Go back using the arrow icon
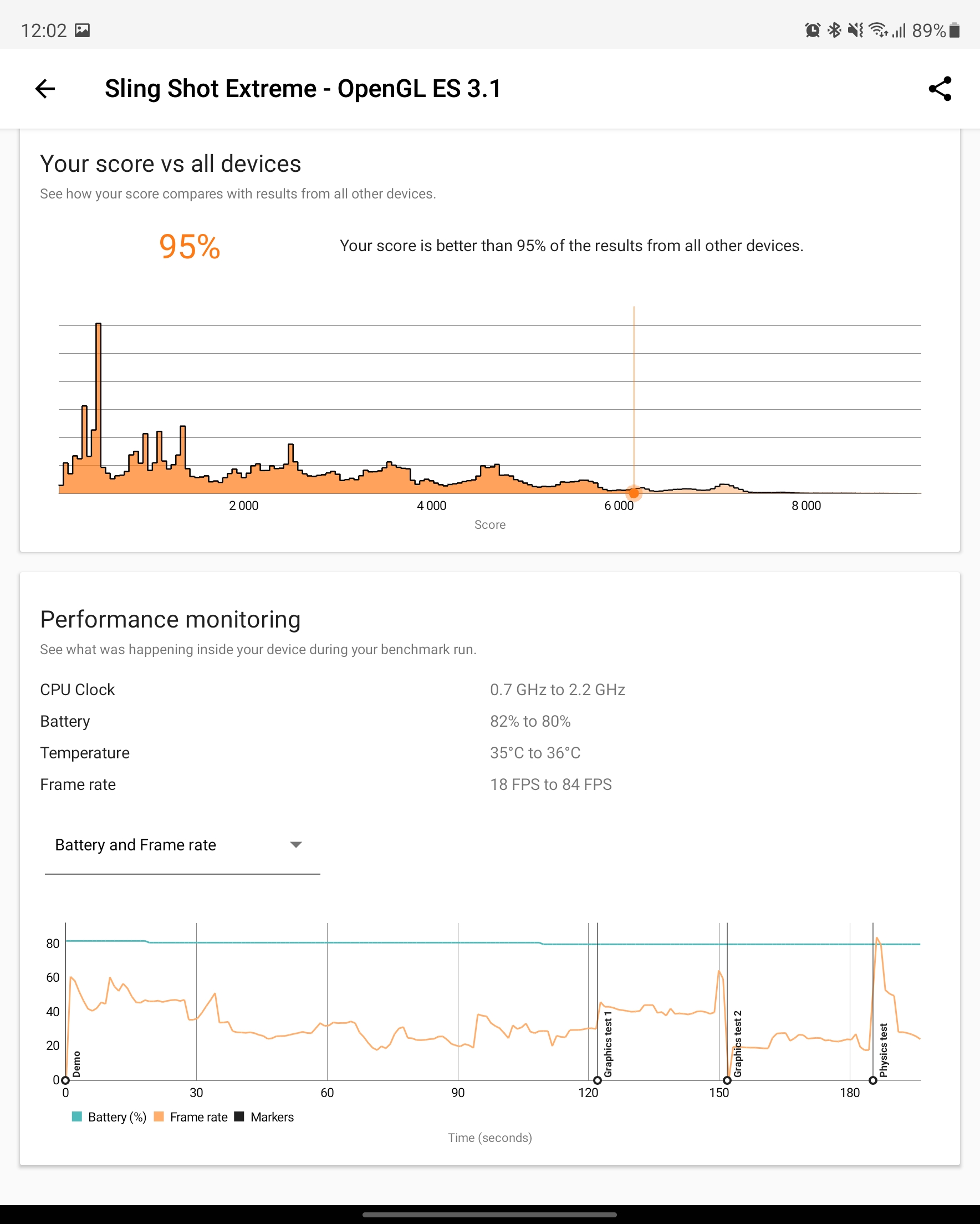Screen dimensions: 980x1224 [45, 89]
